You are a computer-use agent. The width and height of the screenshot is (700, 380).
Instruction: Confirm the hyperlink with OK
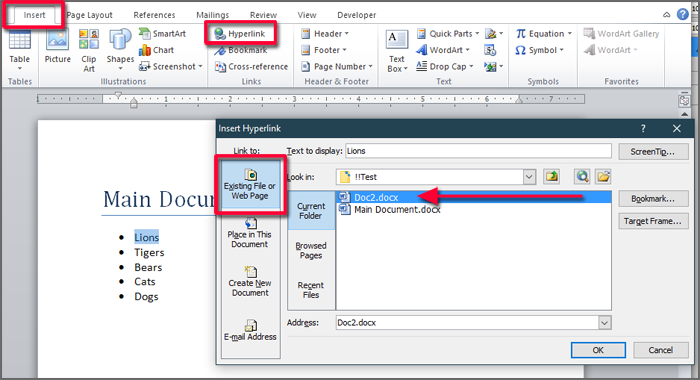coord(598,350)
